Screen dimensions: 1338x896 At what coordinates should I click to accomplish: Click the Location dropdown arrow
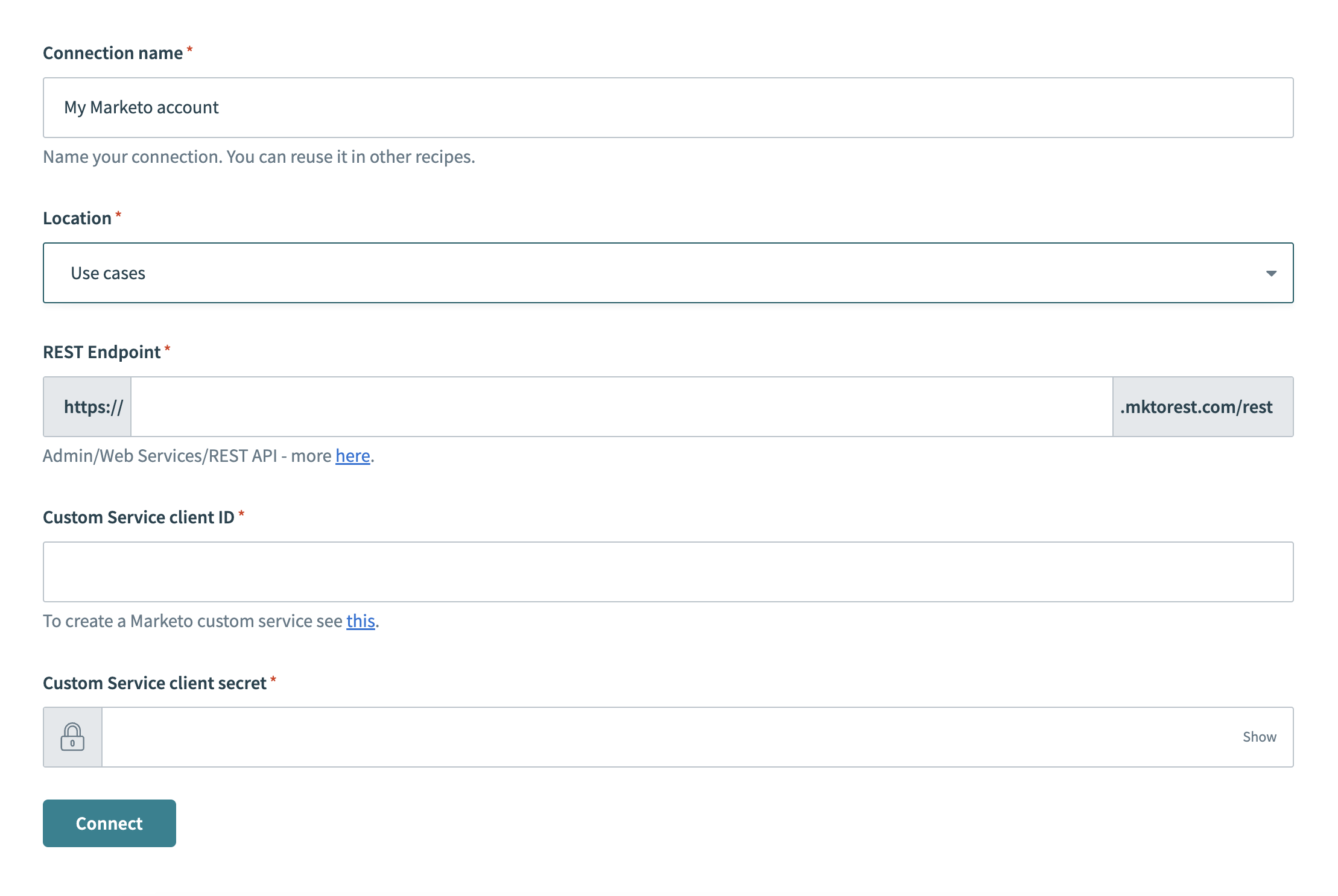1271,274
